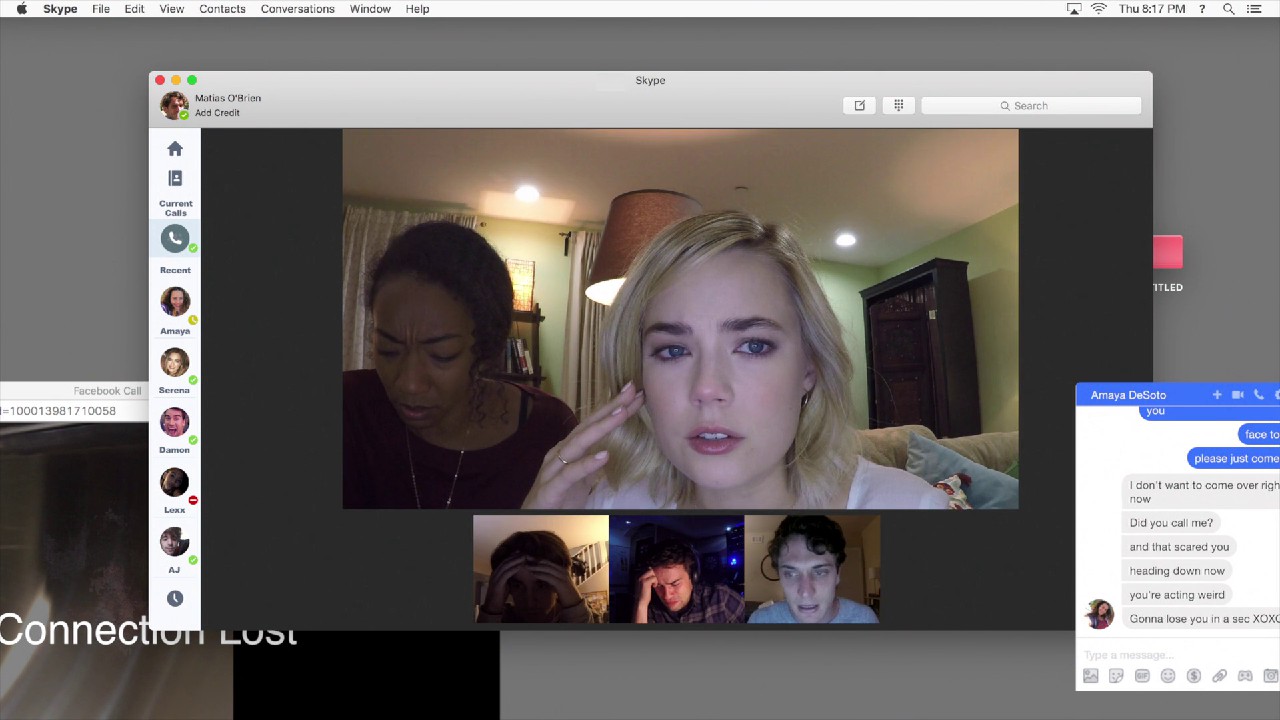The width and height of the screenshot is (1280, 720).
Task: Attach a photo in Messenger chat
Action: (1091, 676)
